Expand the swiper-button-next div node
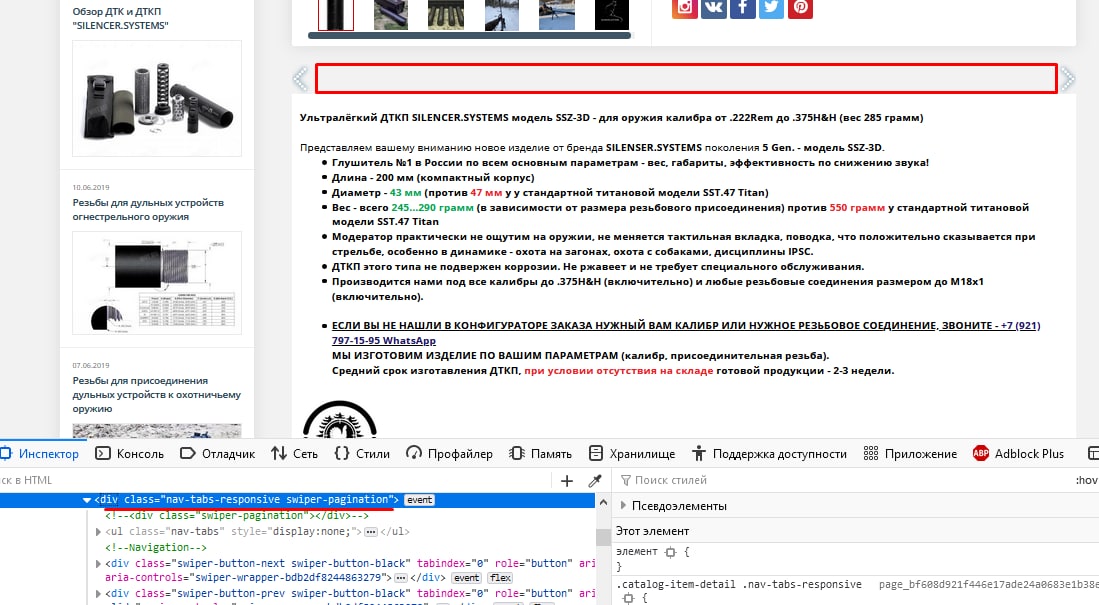The image size is (1099, 605). (x=98, y=563)
